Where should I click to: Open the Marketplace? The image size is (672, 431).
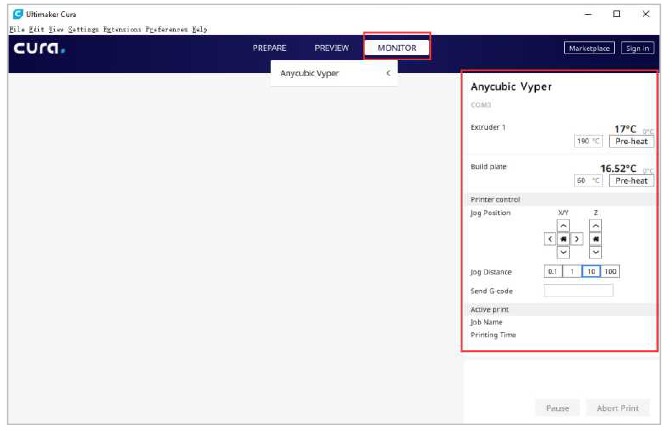(589, 48)
